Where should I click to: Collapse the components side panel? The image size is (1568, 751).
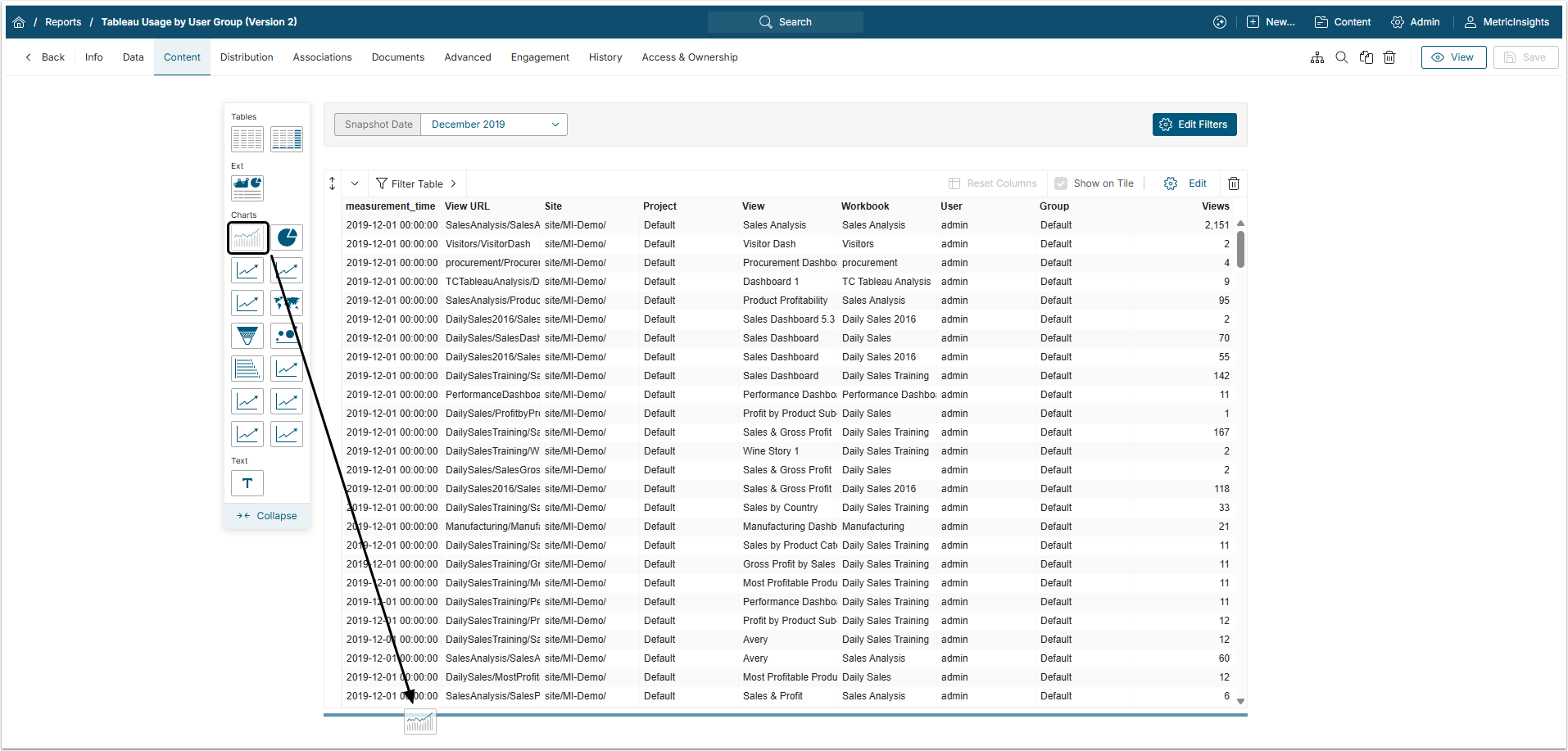(267, 516)
